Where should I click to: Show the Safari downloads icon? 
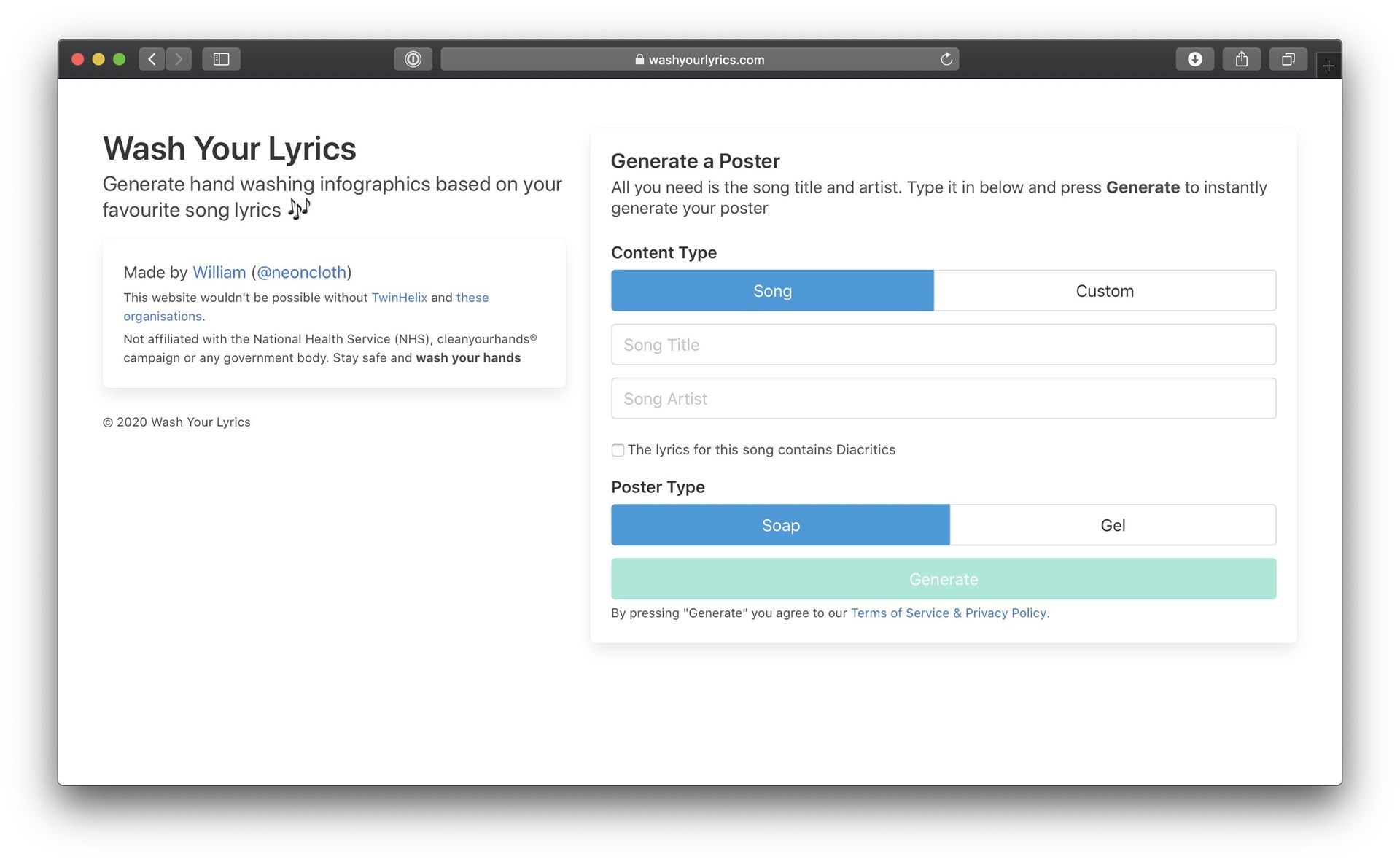1194,59
